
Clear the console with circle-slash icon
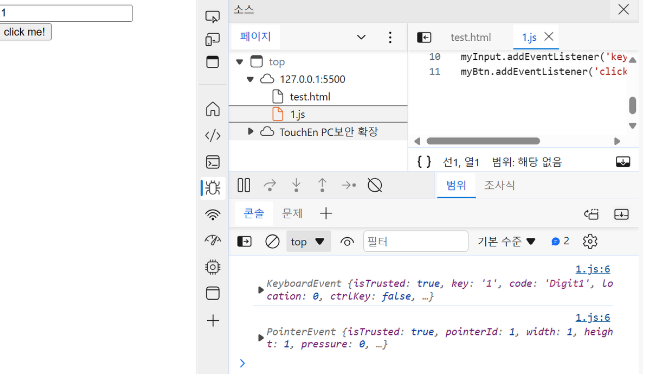(x=272, y=241)
